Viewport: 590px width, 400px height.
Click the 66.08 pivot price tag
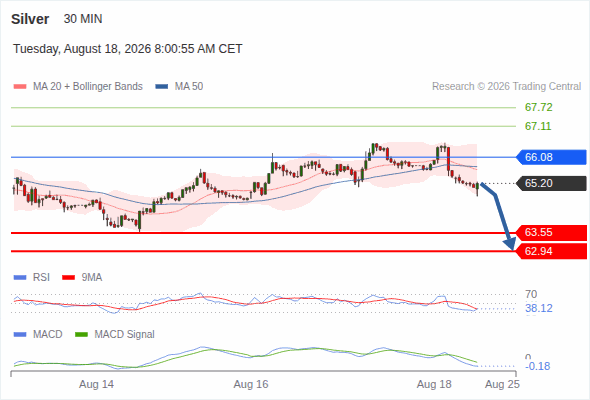551,157
